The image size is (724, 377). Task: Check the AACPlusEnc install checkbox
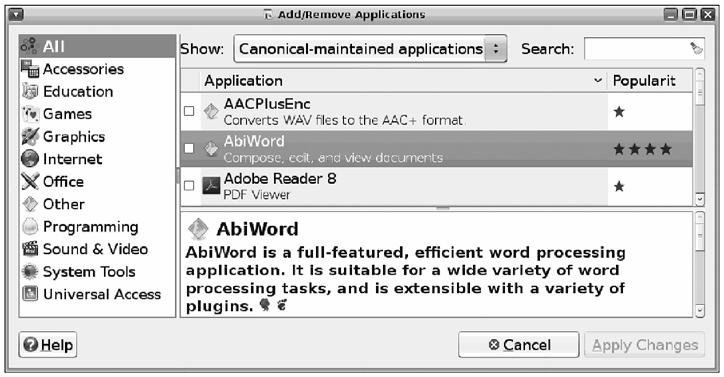189,111
